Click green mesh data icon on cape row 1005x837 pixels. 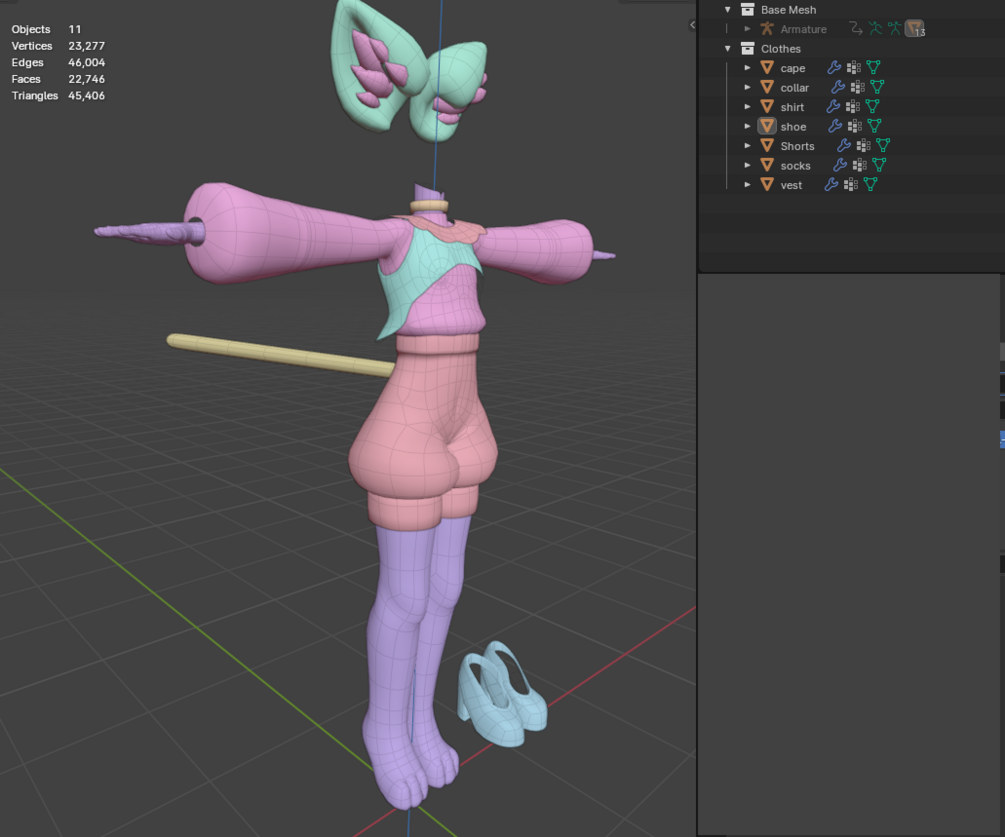coord(873,67)
